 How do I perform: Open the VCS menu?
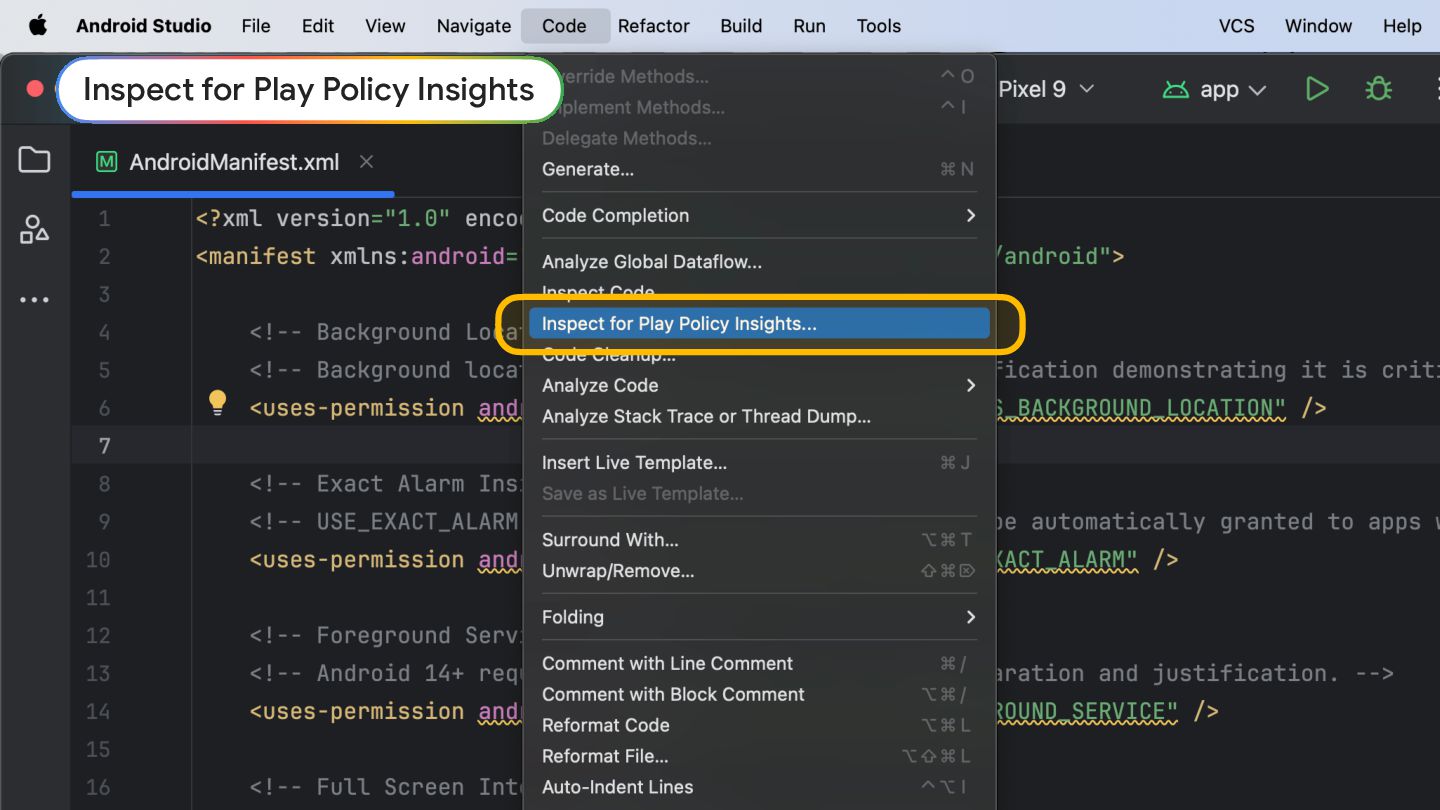[1237, 26]
